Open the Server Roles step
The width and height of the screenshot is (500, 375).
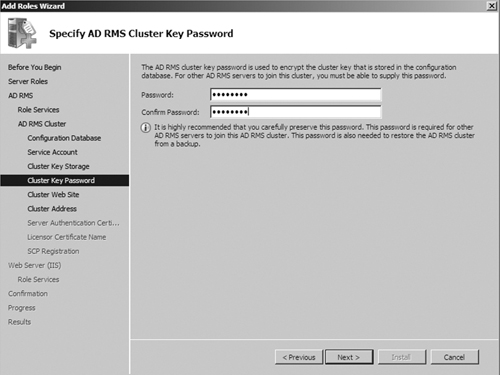(28, 81)
